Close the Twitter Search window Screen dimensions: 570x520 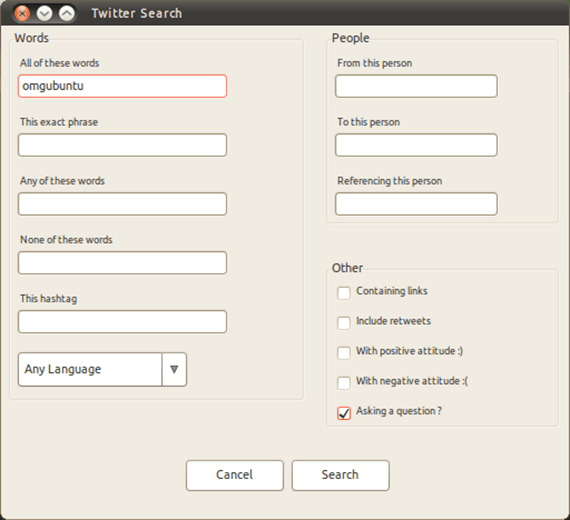[22, 13]
